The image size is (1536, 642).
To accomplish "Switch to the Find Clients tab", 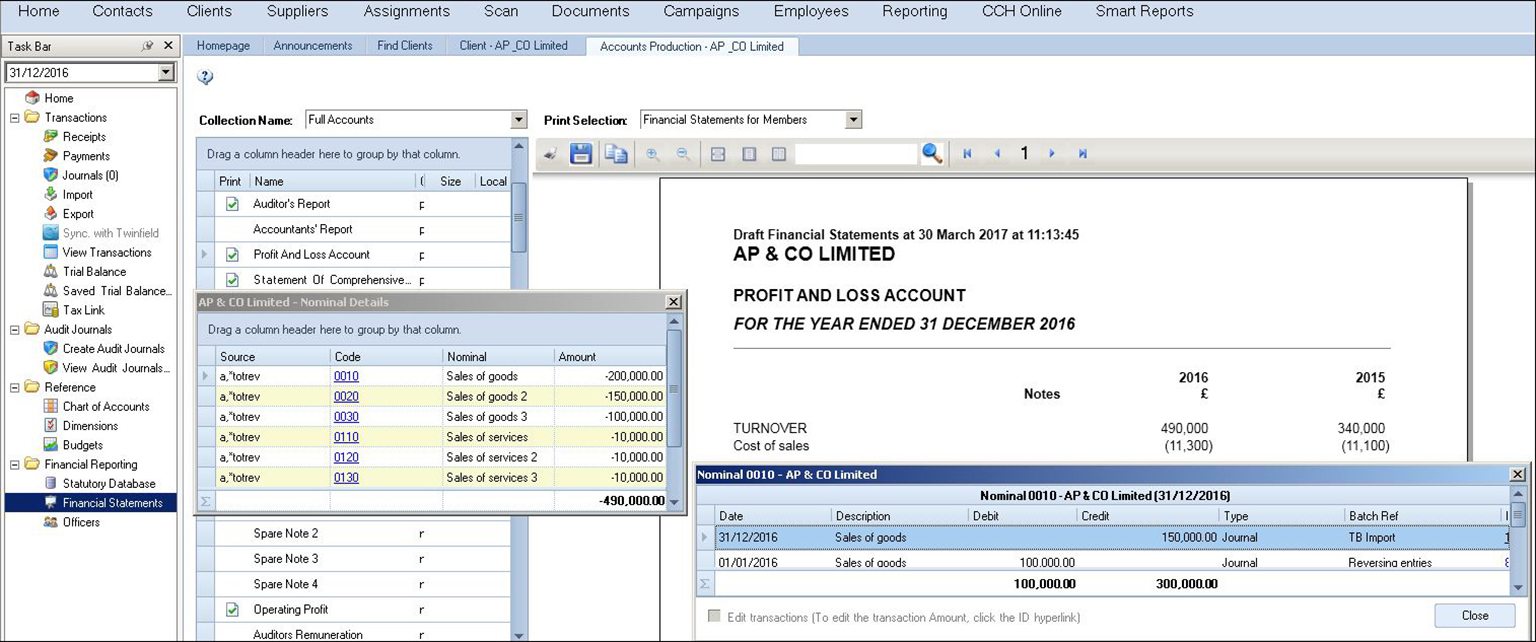I will click(405, 46).
